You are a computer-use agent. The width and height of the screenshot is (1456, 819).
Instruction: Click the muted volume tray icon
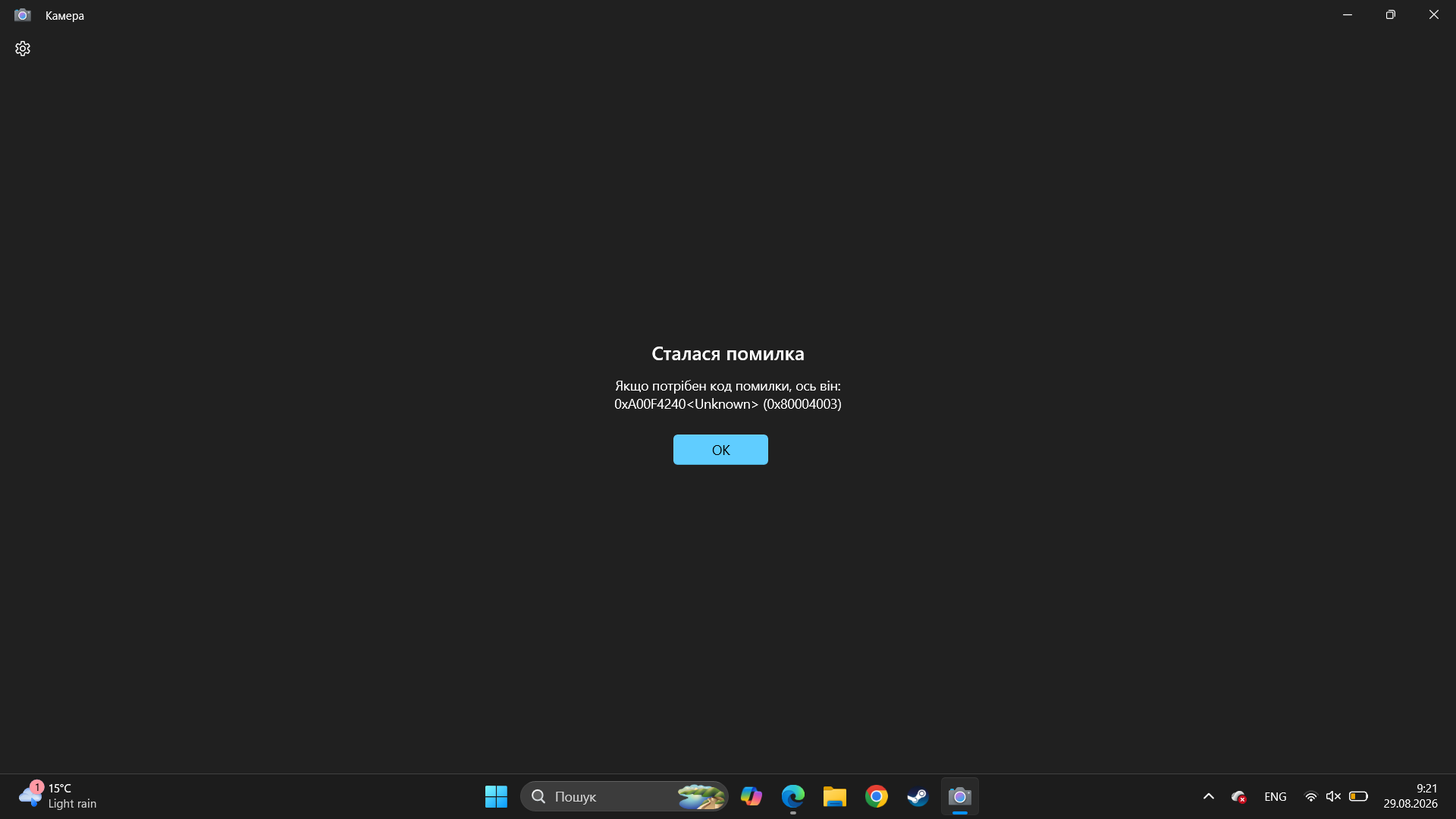click(1333, 796)
